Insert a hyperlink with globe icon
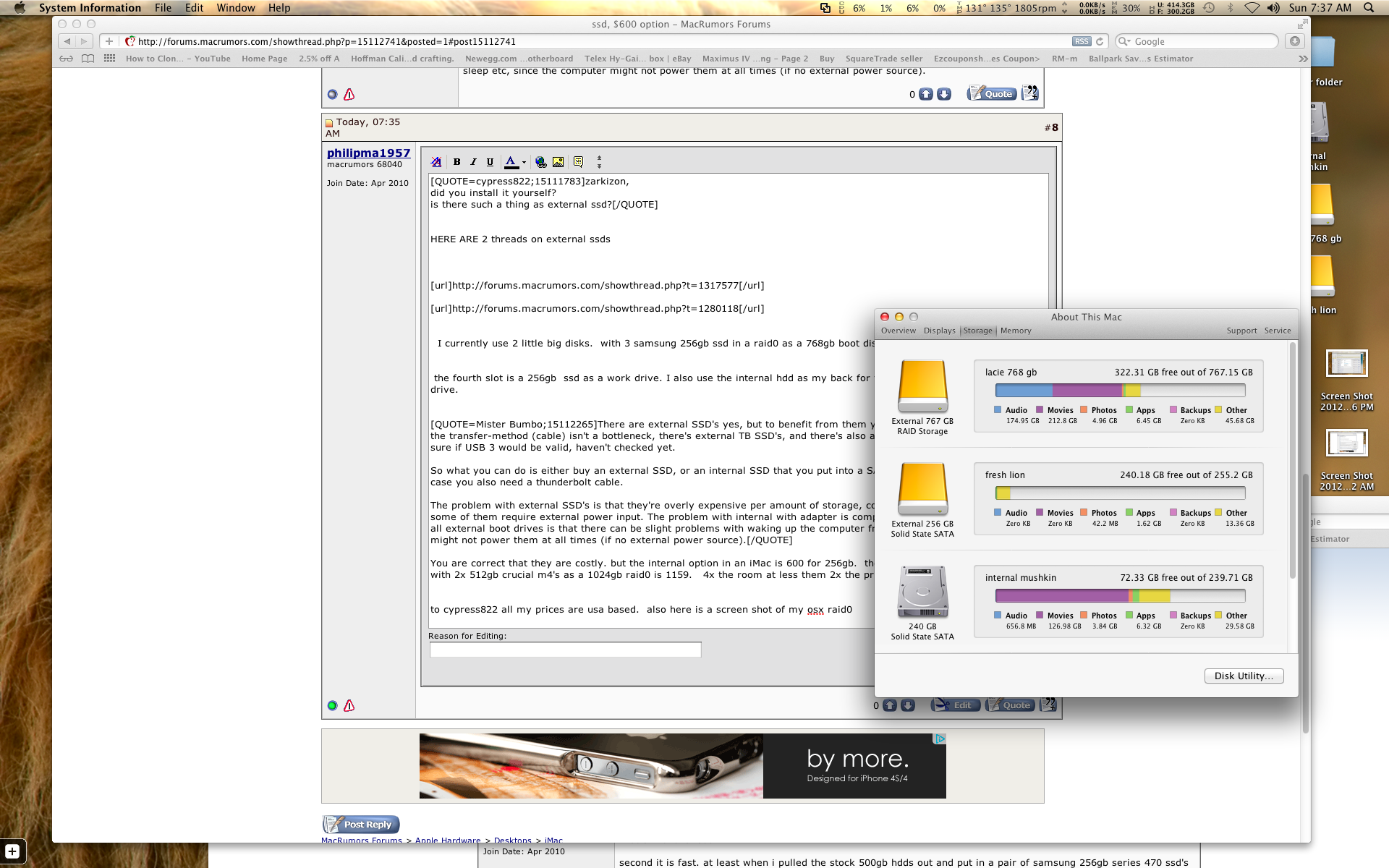This screenshot has height=868, width=1389. [x=540, y=162]
